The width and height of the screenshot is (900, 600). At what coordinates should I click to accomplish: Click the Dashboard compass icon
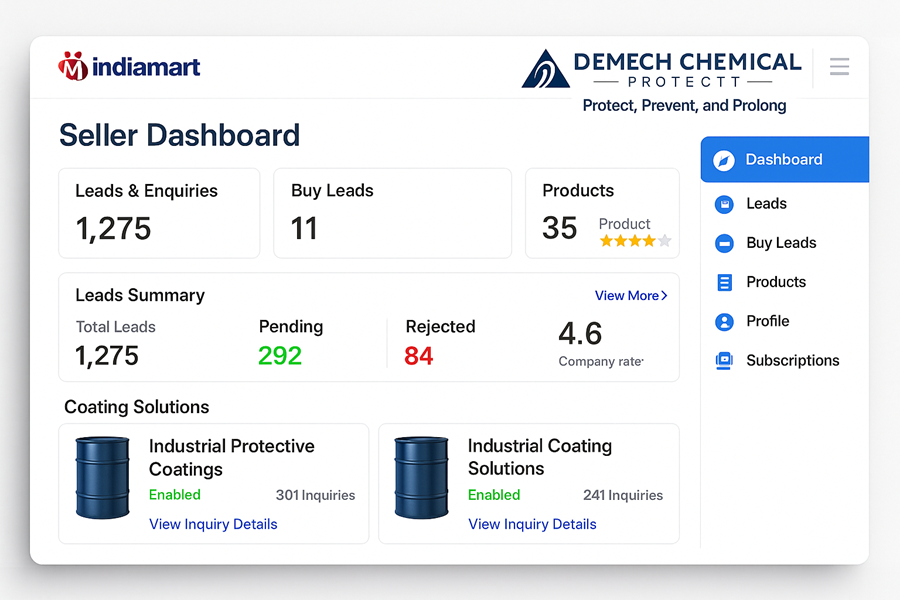[724, 160]
